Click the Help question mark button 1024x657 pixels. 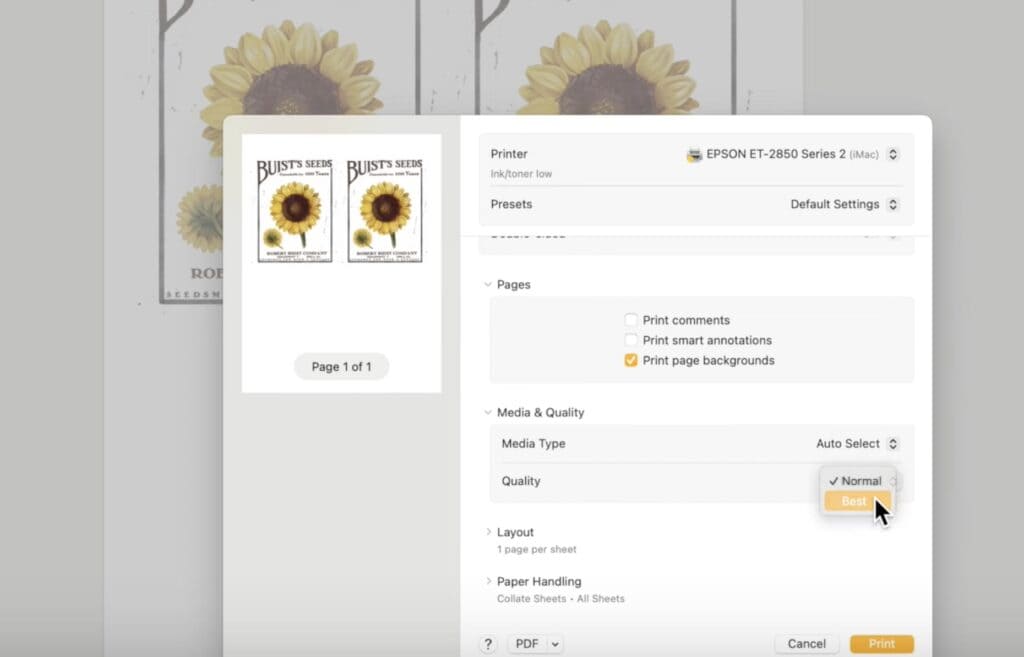(488, 644)
